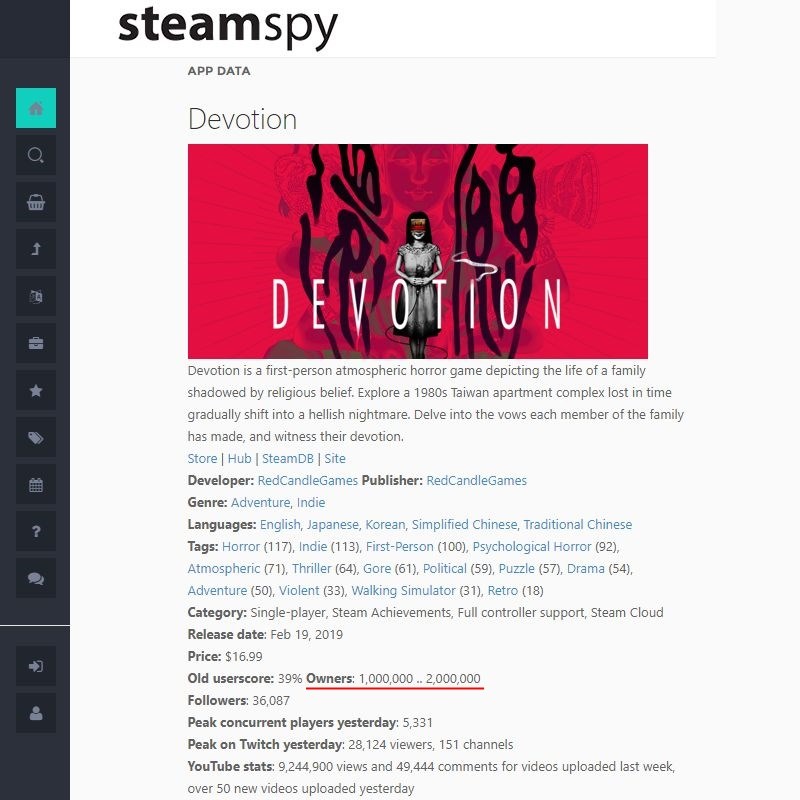The width and height of the screenshot is (800, 800).
Task: Click the Simplified Chinese language link
Action: pos(465,524)
